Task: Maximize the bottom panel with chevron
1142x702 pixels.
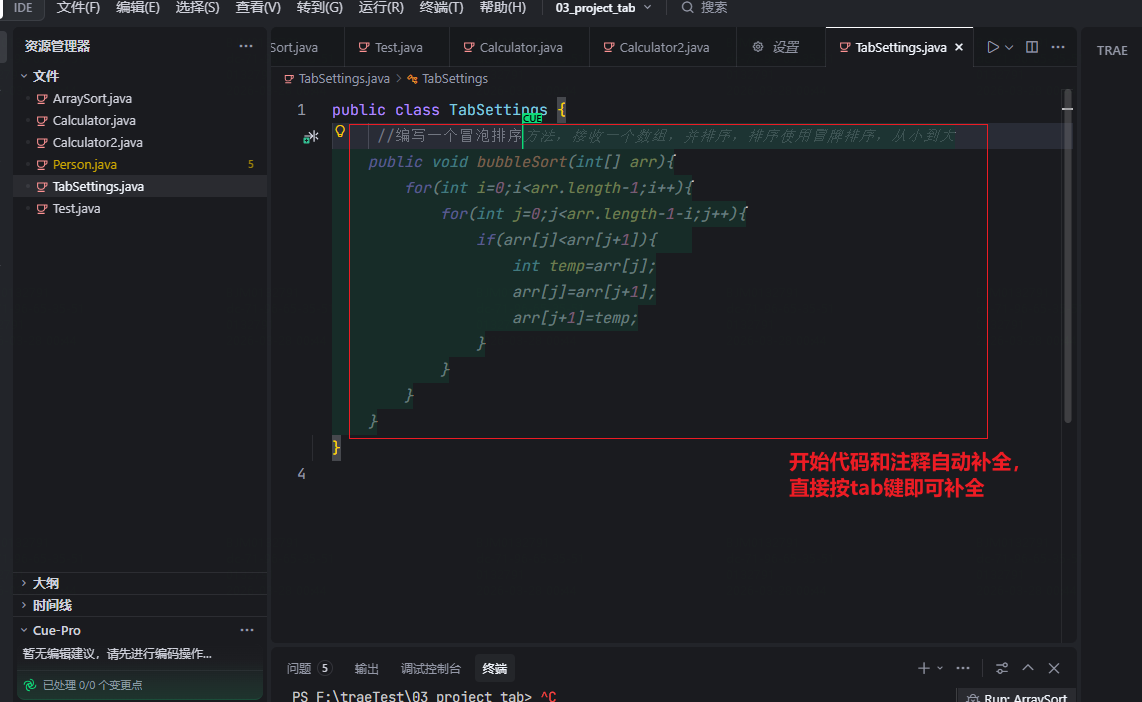Action: coord(1028,668)
